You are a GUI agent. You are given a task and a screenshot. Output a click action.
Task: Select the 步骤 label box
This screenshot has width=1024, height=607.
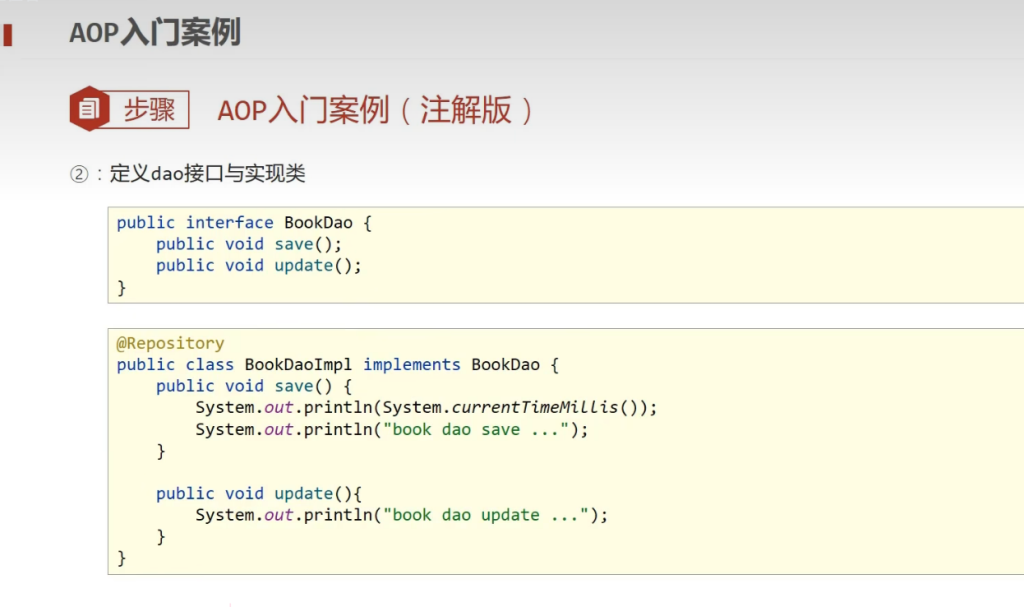pyautogui.click(x=149, y=109)
